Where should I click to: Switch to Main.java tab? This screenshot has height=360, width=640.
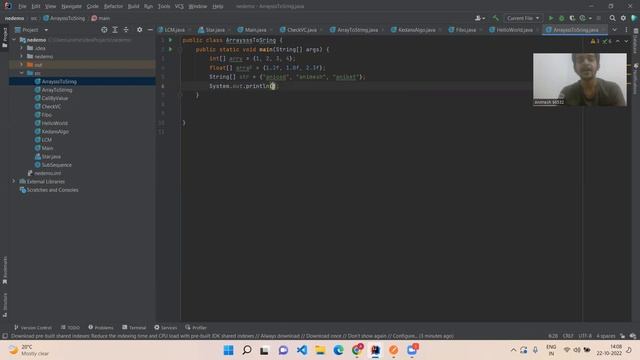coord(256,30)
